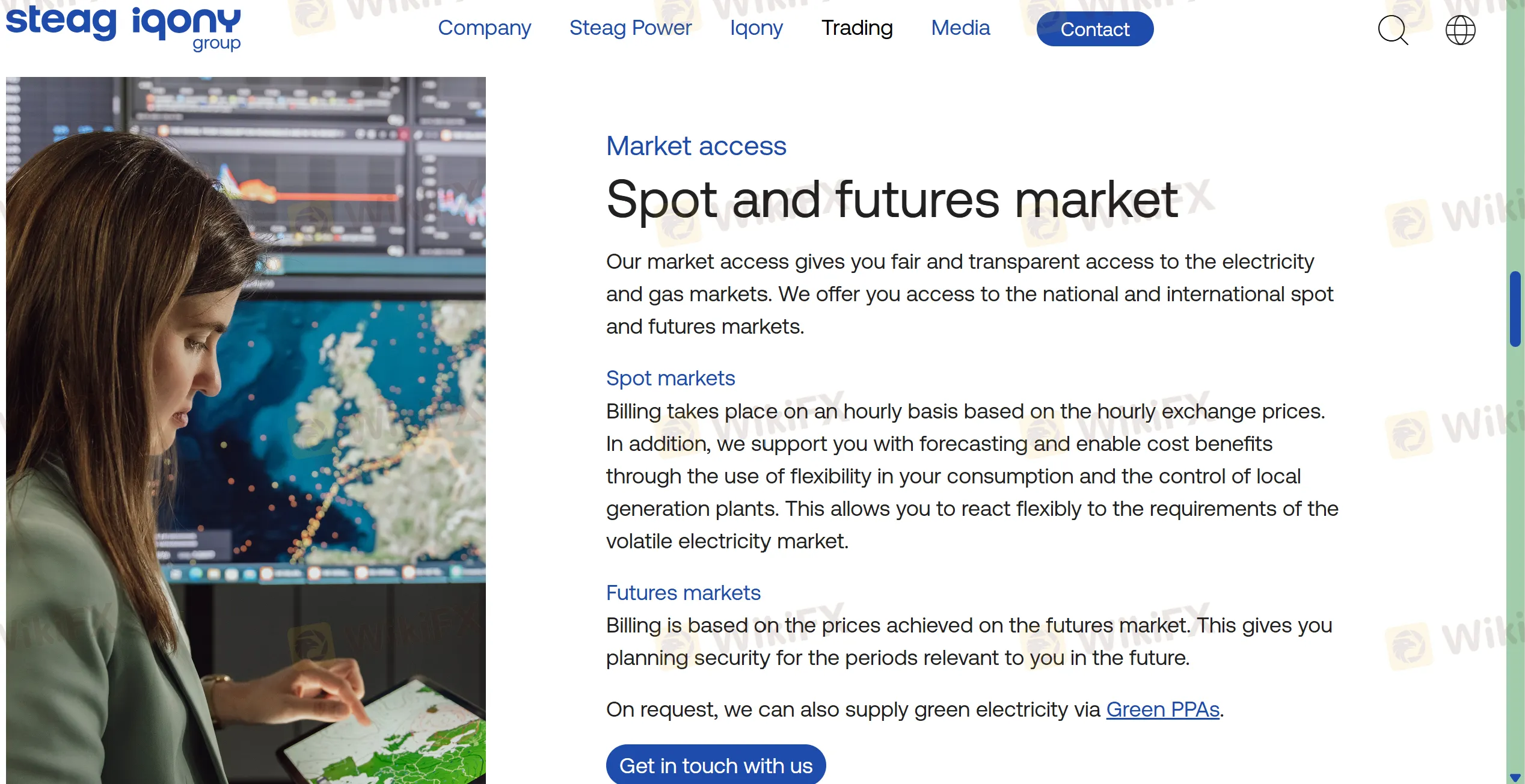The width and height of the screenshot is (1525, 784).
Task: Select the Media menu item
Action: 960,28
